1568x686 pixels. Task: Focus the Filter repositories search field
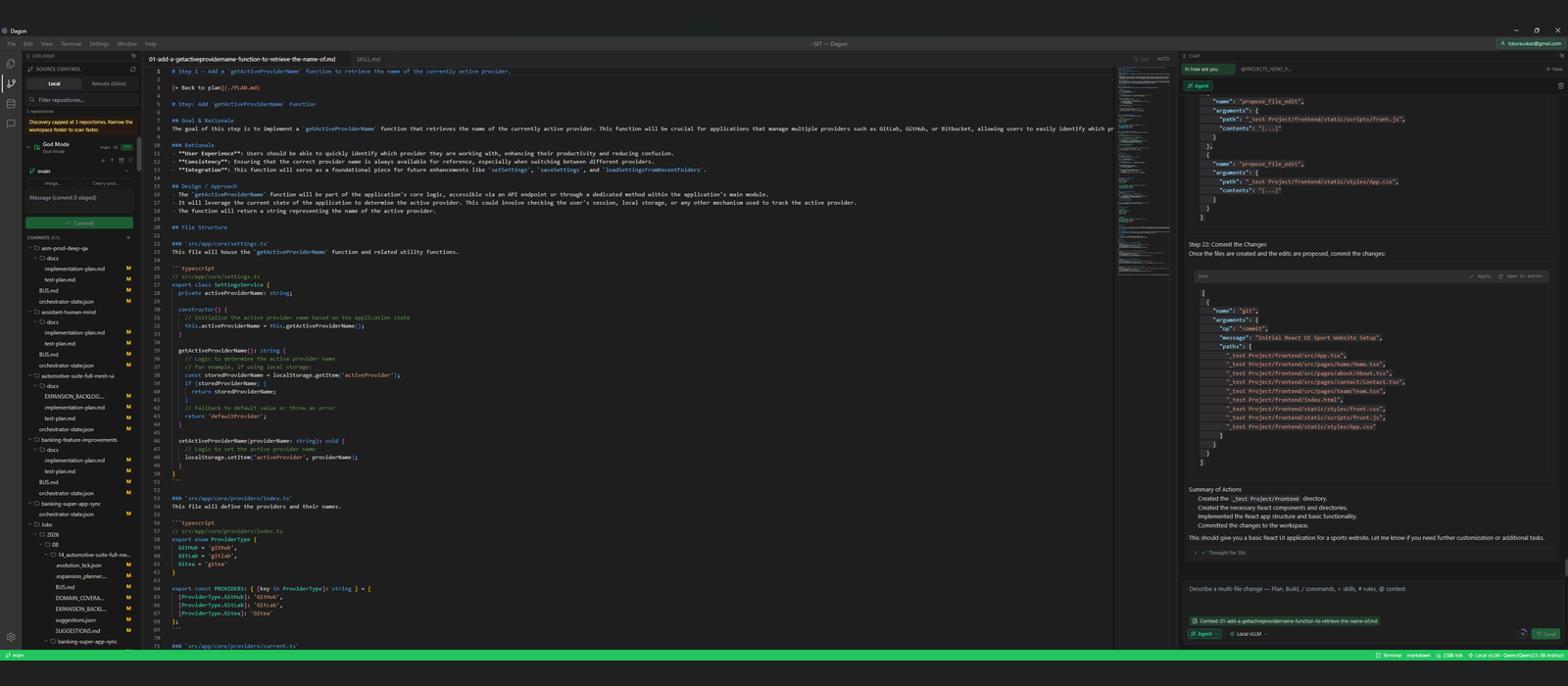click(x=79, y=100)
